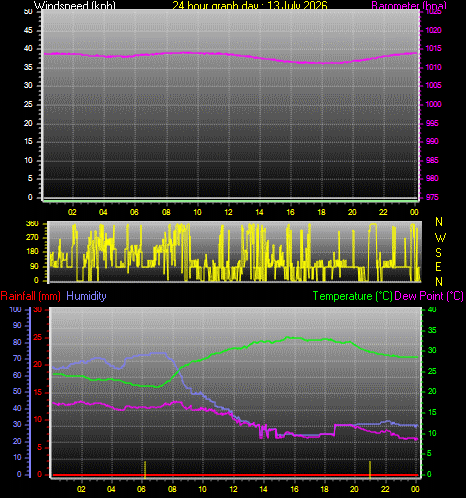This screenshot has height=498, width=466.
Task: Click the 35 value on green temperature axis
Action: pos(432,330)
